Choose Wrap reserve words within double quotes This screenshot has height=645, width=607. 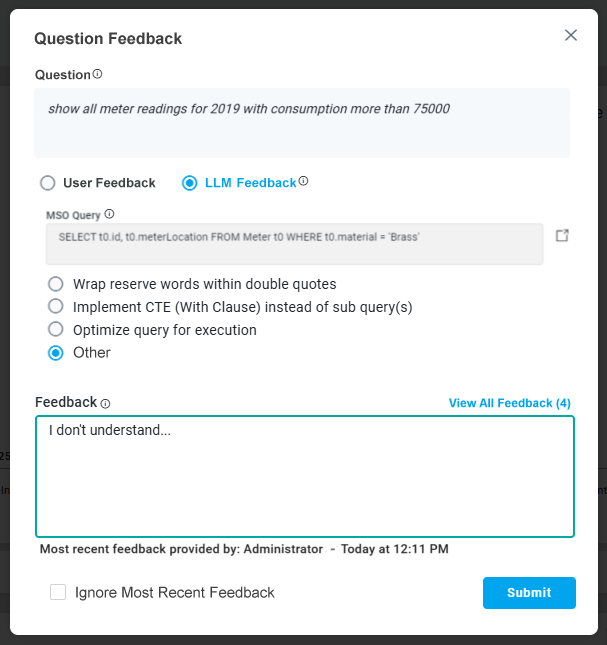pos(56,284)
